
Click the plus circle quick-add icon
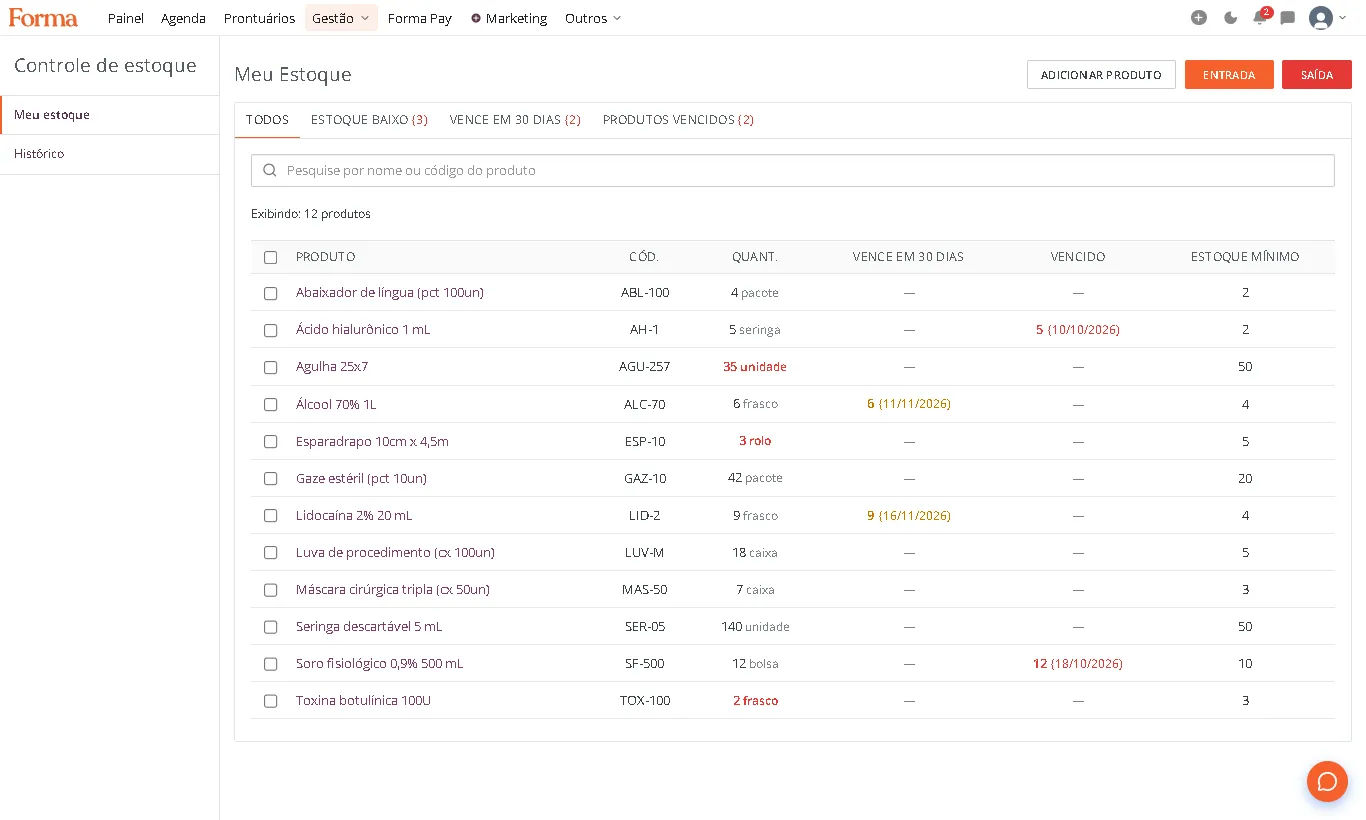pos(1199,18)
